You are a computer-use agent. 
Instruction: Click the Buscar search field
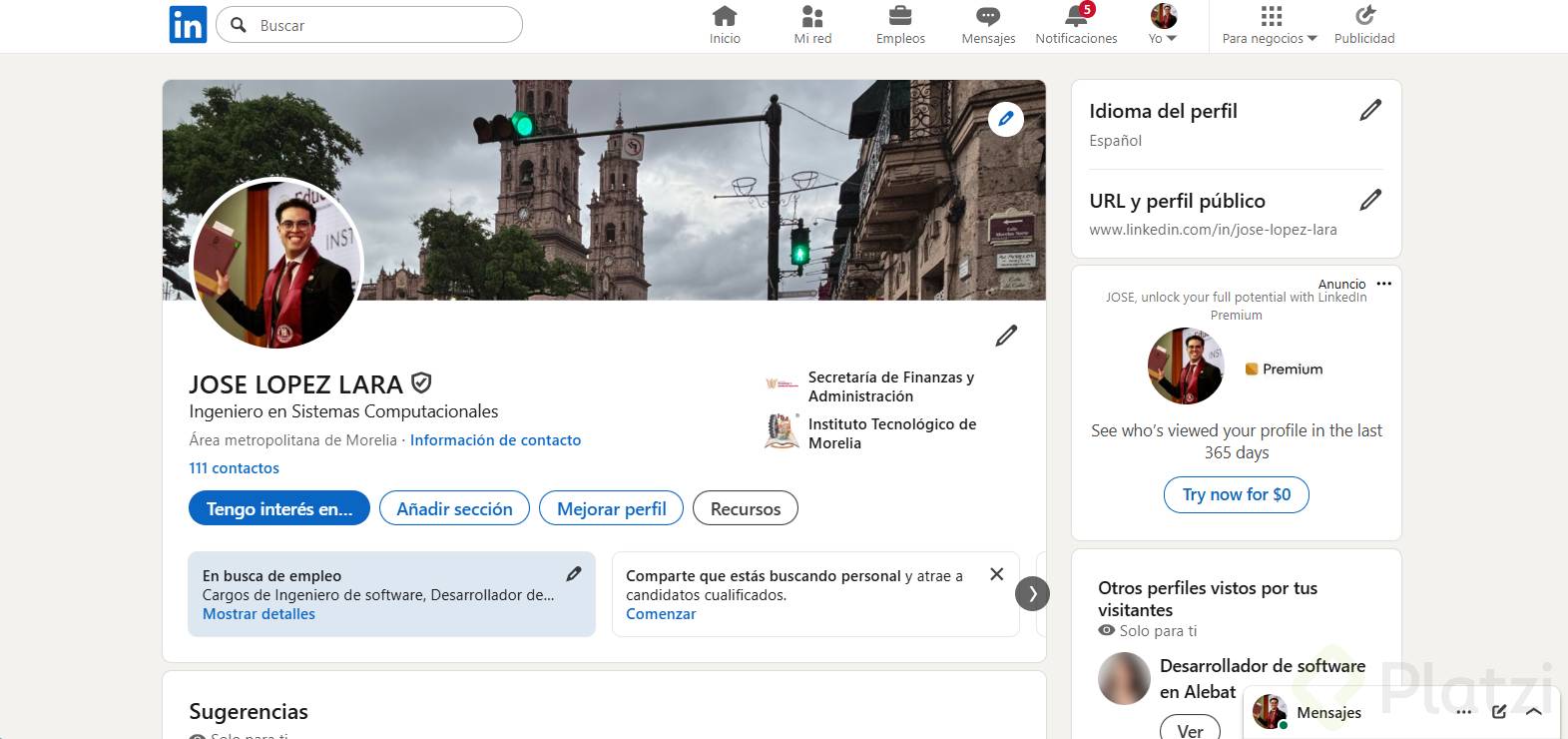point(369,25)
